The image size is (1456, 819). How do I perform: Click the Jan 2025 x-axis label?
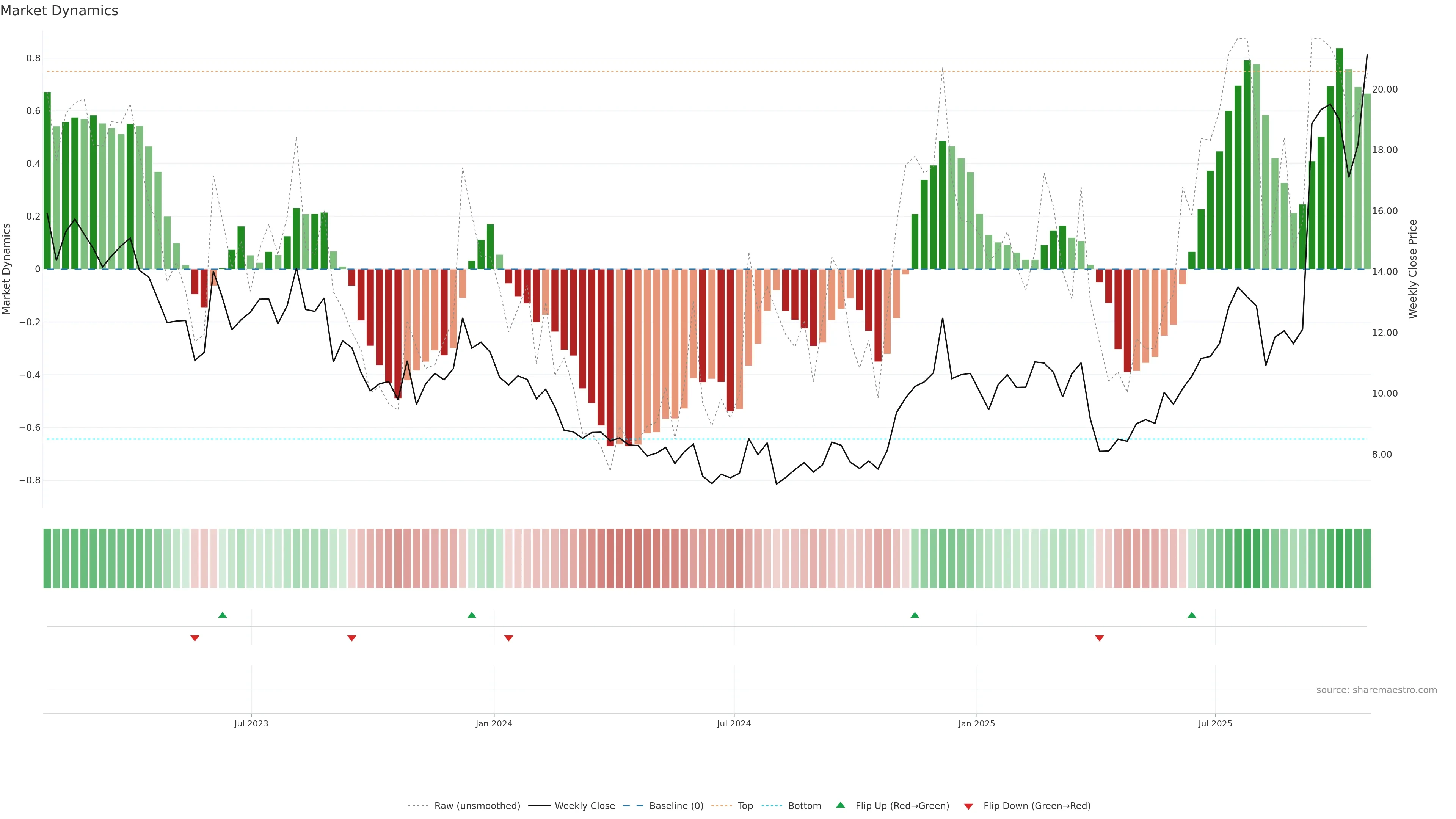click(976, 723)
